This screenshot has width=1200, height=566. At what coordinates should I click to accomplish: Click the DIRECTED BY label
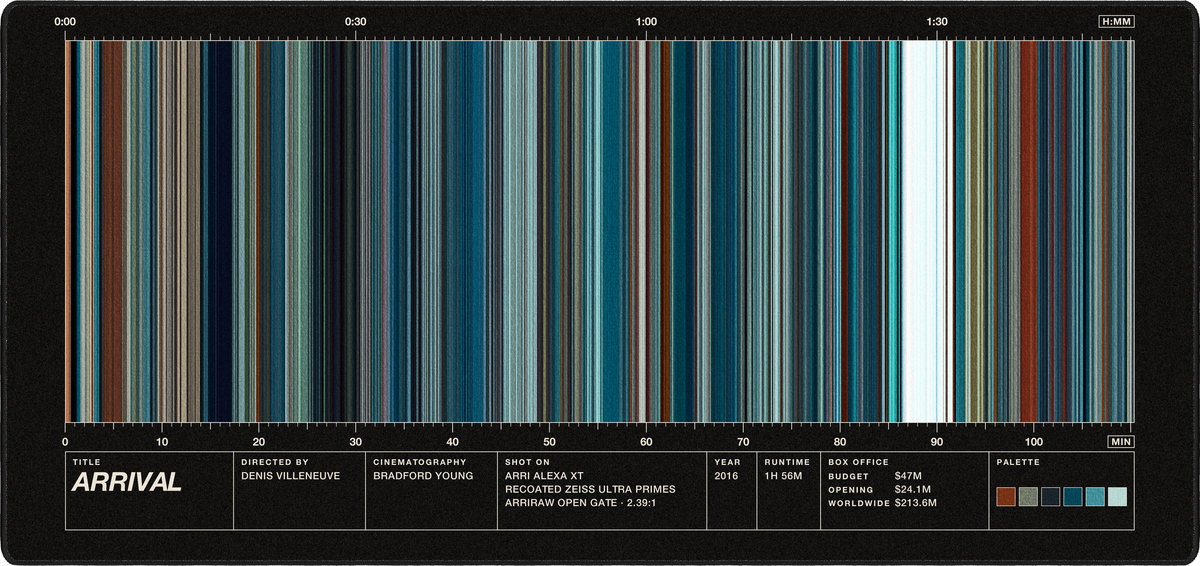coord(275,462)
